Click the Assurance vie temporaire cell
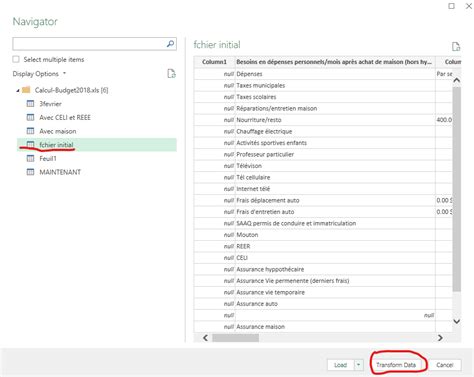 (x=335, y=292)
